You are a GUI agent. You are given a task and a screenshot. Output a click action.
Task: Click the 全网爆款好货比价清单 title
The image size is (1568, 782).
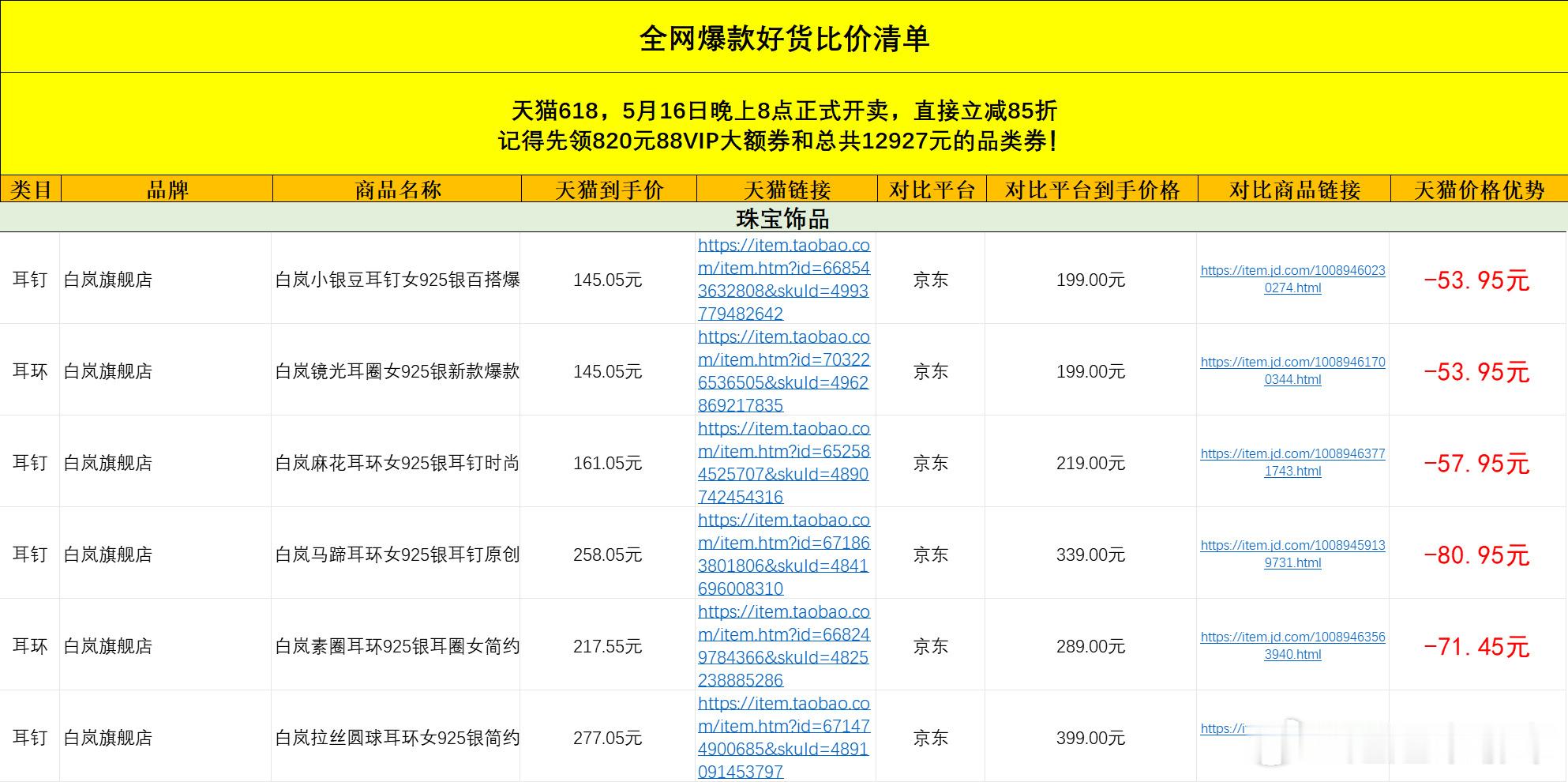pos(784,38)
